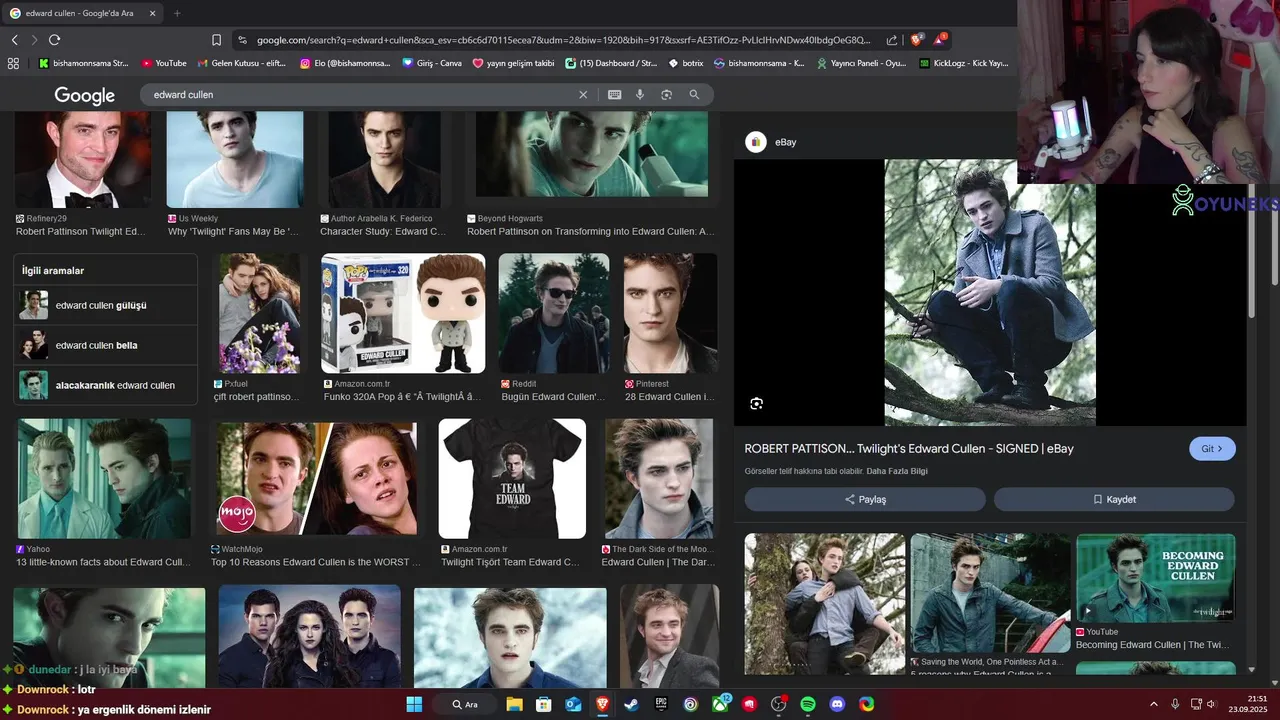Open the Funko Pop Edward Cullen thumbnail

coord(403,313)
